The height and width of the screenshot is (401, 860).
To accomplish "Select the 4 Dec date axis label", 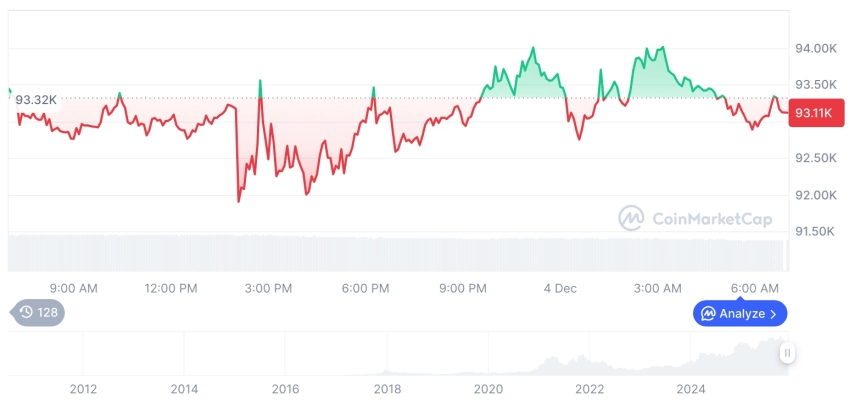I will pyautogui.click(x=560, y=288).
